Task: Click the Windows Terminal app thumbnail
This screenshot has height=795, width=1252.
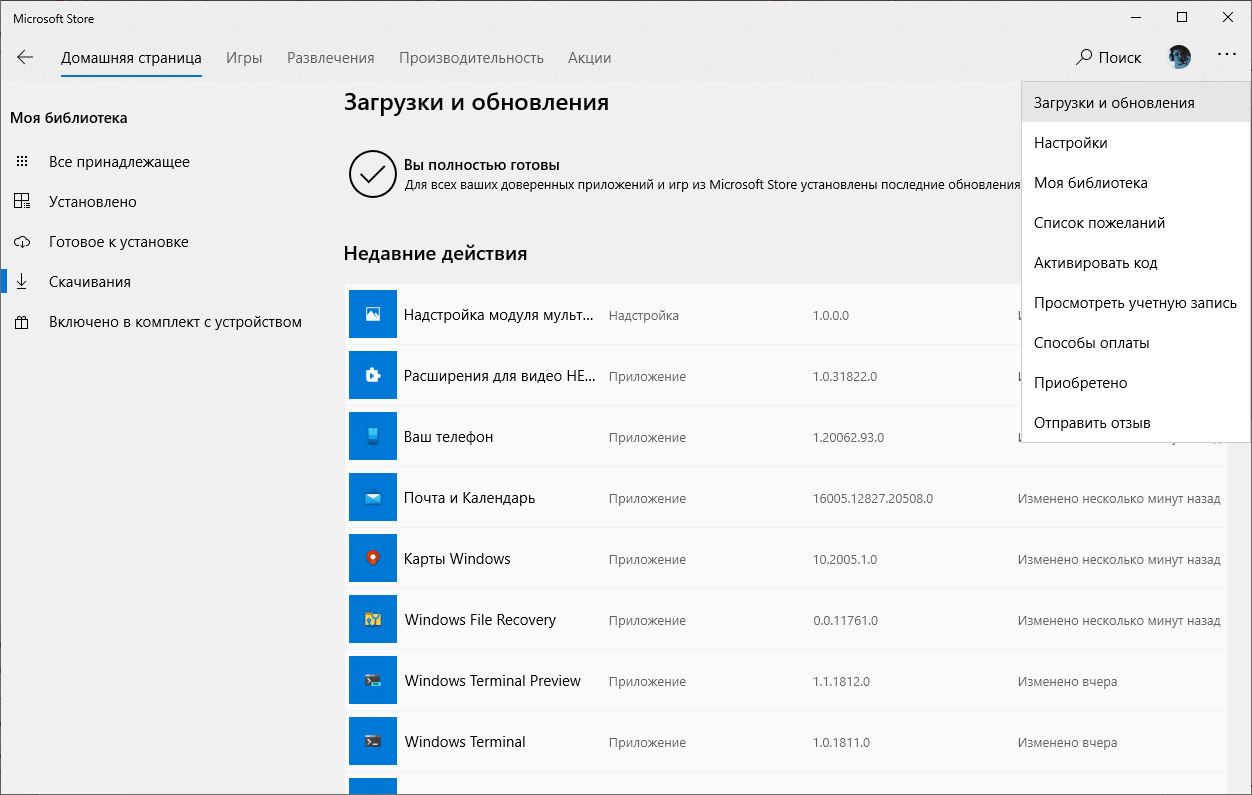Action: click(372, 741)
